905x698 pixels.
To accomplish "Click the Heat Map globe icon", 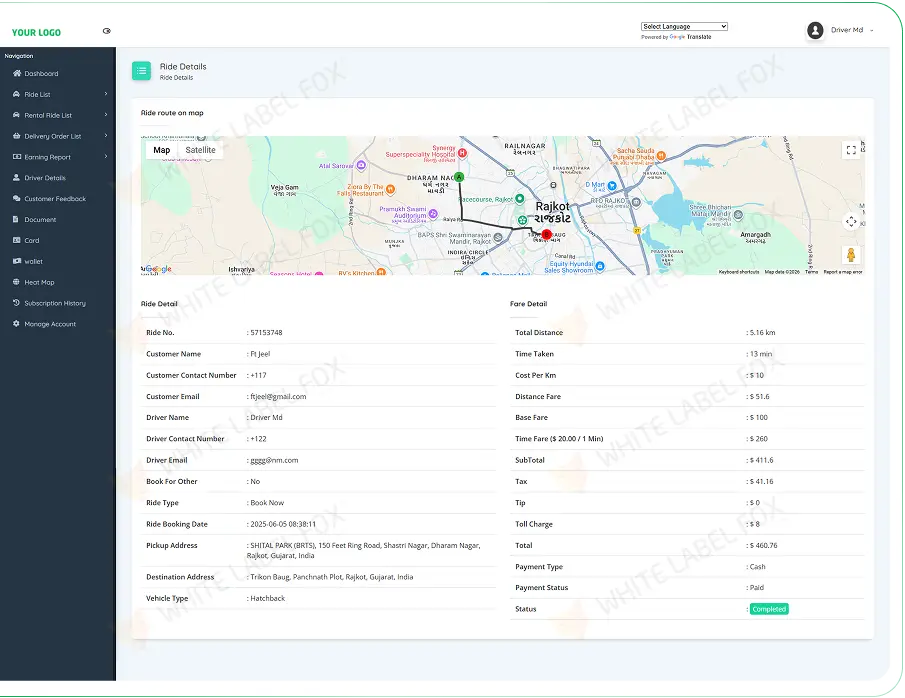I will [17, 282].
